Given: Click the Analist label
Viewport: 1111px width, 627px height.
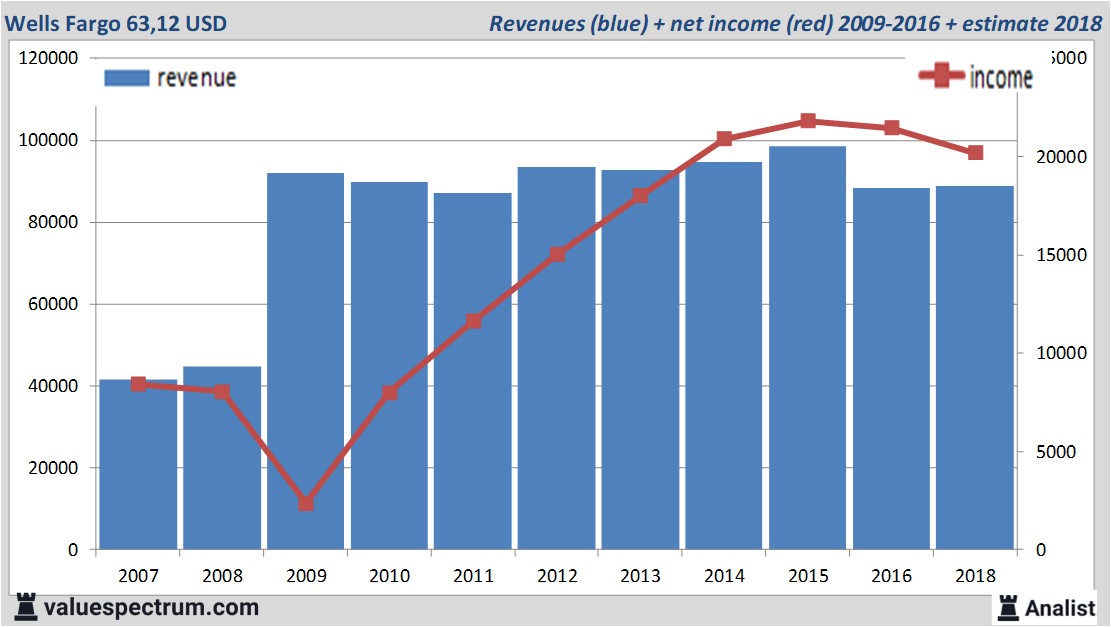Looking at the screenshot, I should 1060,607.
